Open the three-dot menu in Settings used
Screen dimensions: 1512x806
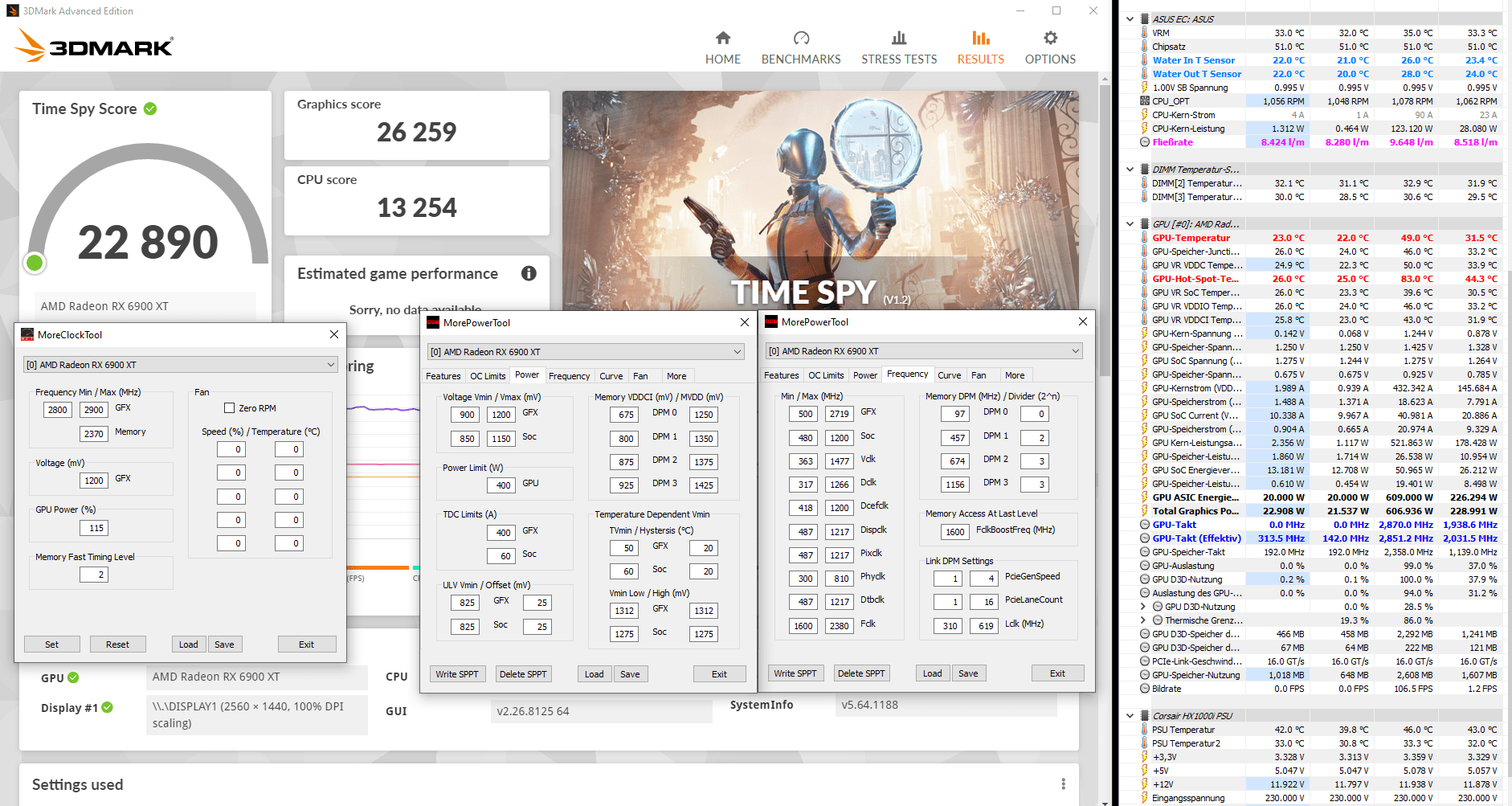point(1063,784)
